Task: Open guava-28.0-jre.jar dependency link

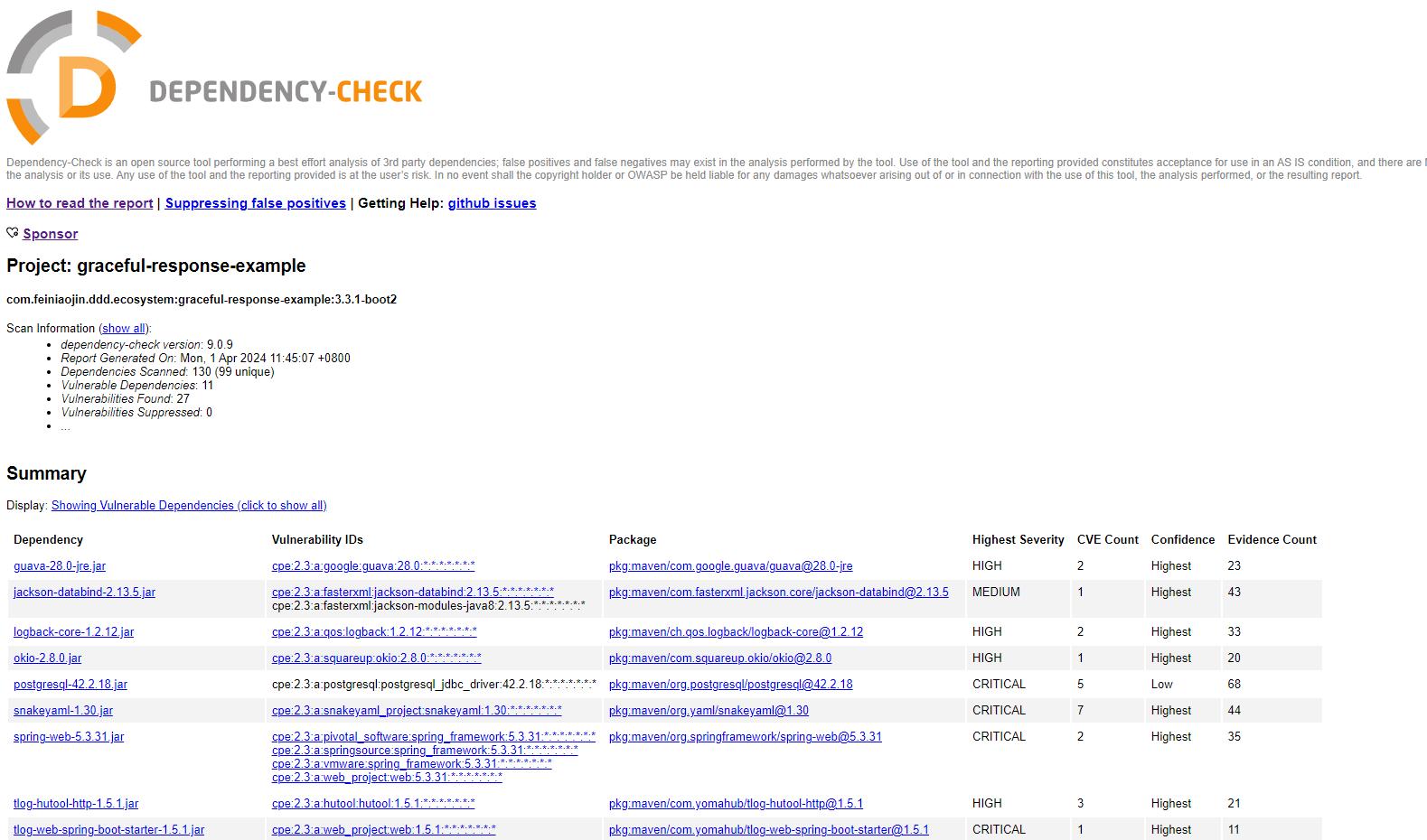Action: [x=60, y=566]
